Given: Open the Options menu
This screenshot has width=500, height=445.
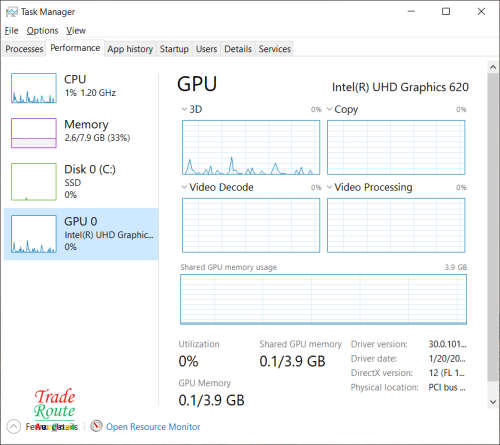Looking at the screenshot, I should 42,31.
